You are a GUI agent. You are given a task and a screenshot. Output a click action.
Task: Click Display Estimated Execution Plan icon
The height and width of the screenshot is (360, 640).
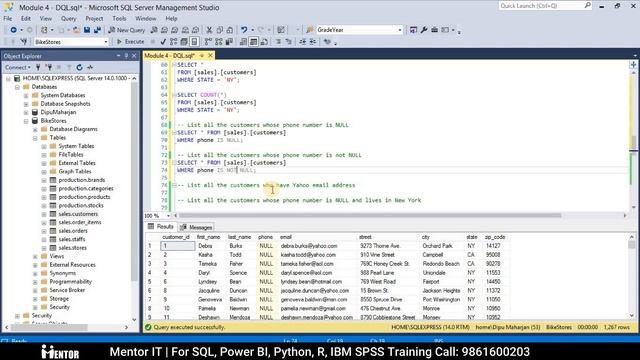point(173,42)
